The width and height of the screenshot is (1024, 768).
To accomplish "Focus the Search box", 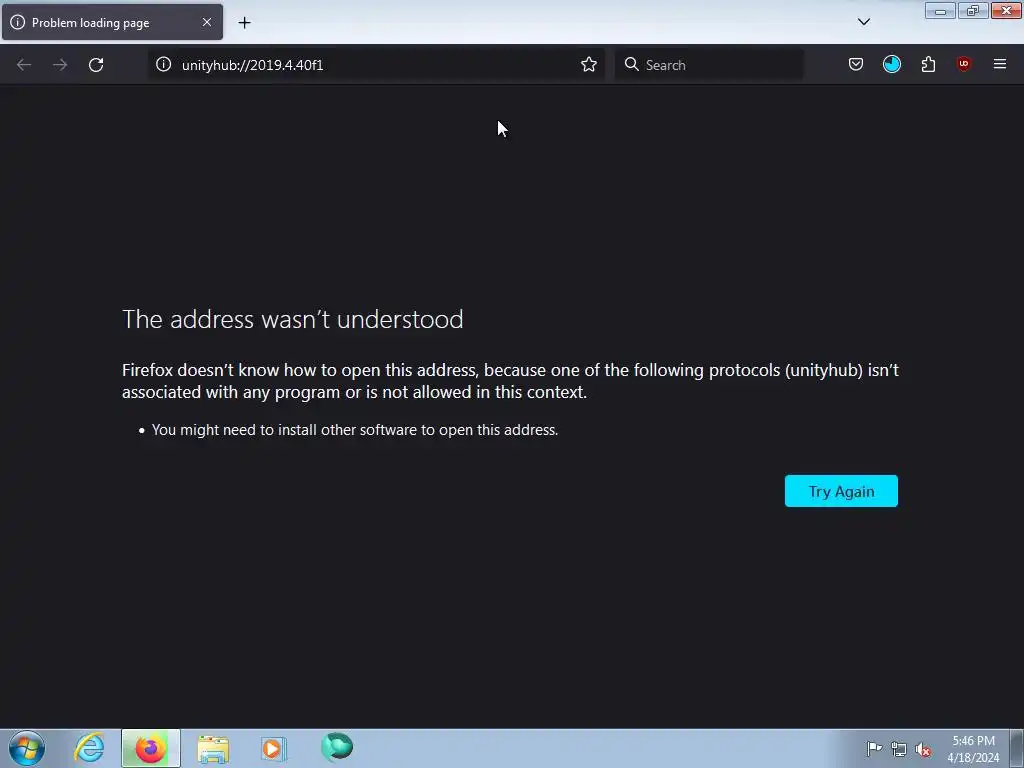I will click(709, 65).
